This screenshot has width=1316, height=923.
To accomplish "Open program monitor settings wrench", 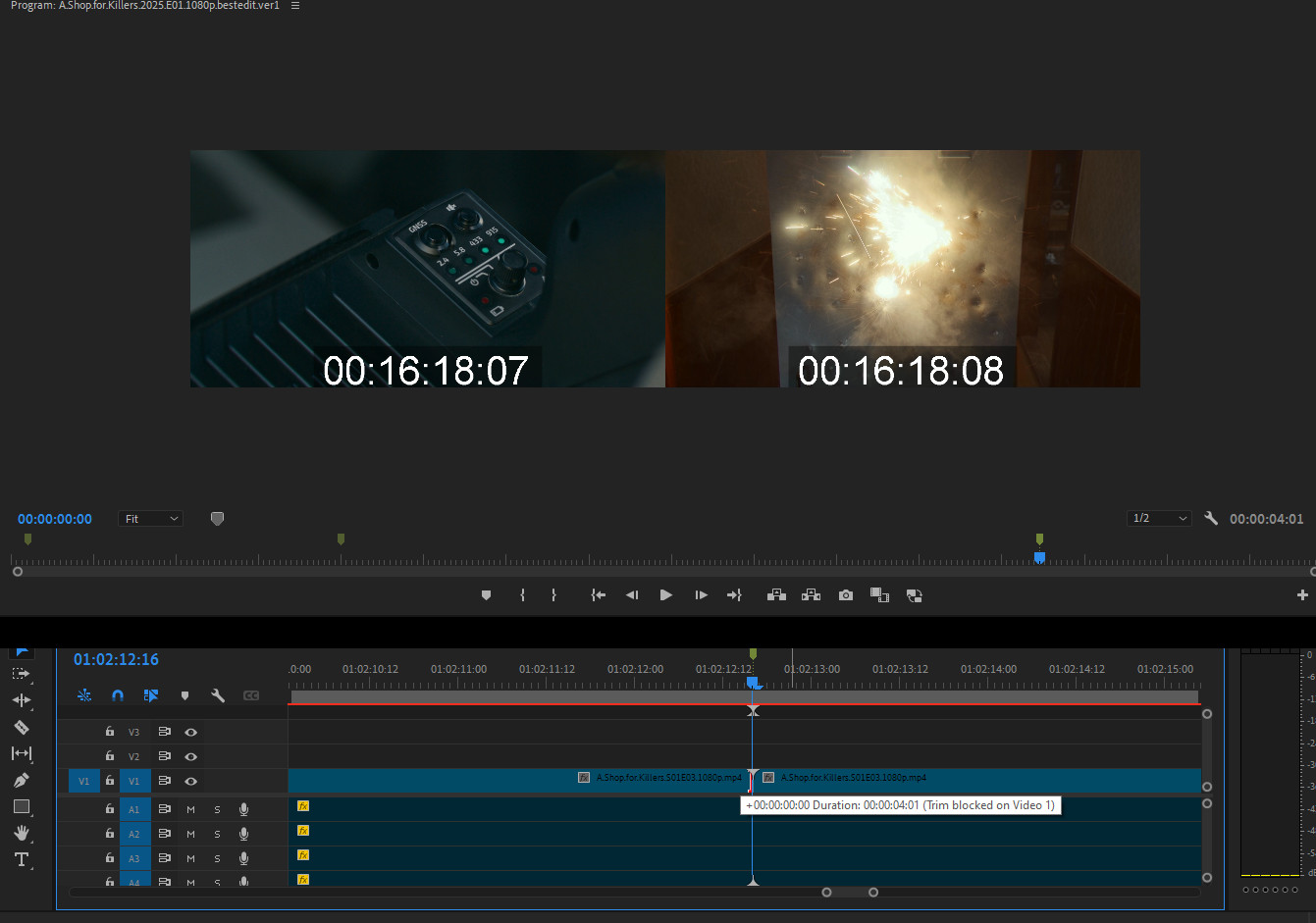I will tap(1211, 519).
